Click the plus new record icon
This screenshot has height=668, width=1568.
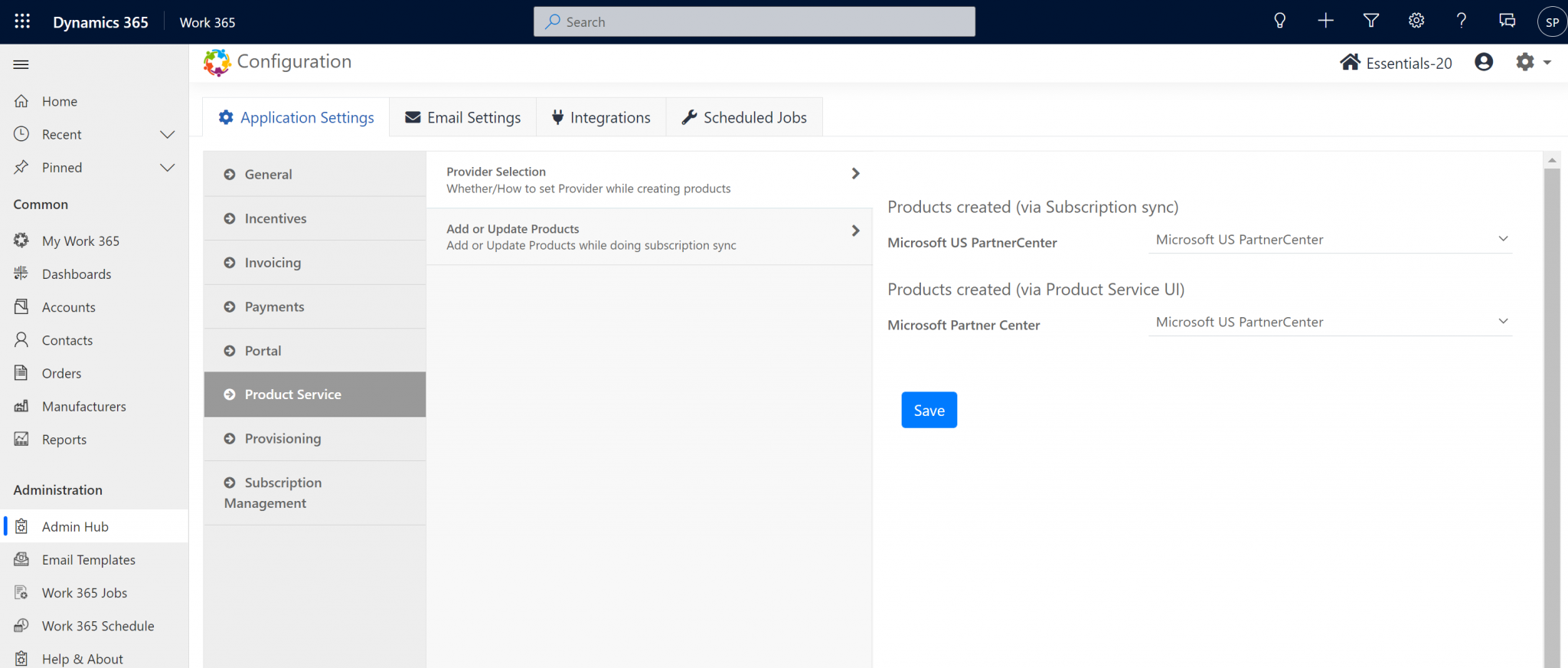(1325, 21)
